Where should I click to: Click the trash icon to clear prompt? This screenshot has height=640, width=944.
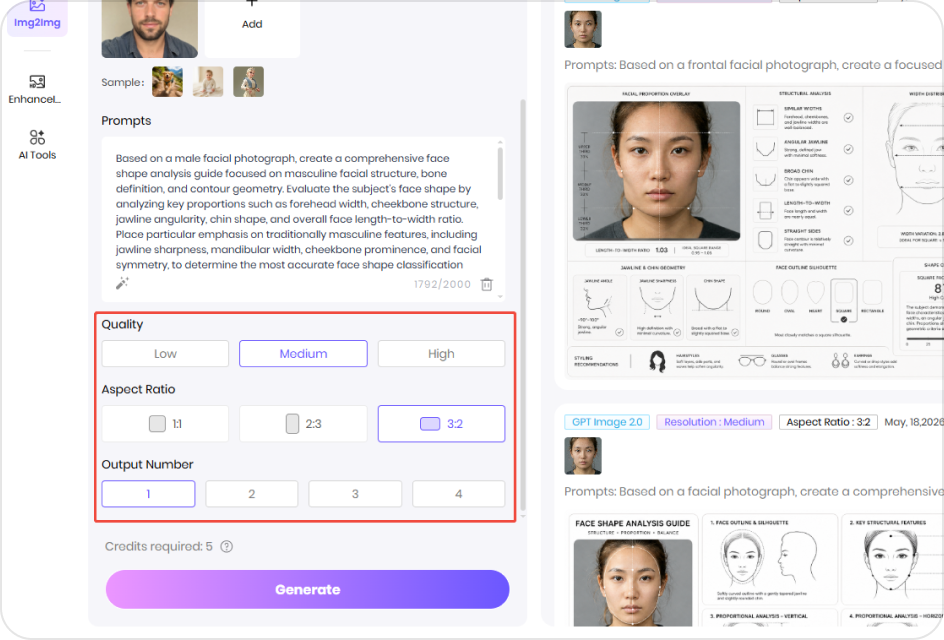[x=486, y=284]
